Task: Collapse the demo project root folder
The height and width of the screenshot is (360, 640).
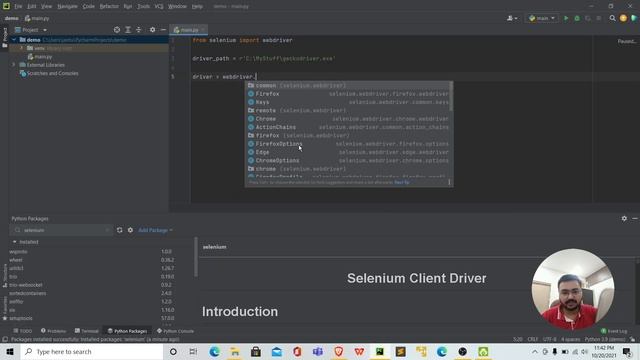Action: pos(14,40)
